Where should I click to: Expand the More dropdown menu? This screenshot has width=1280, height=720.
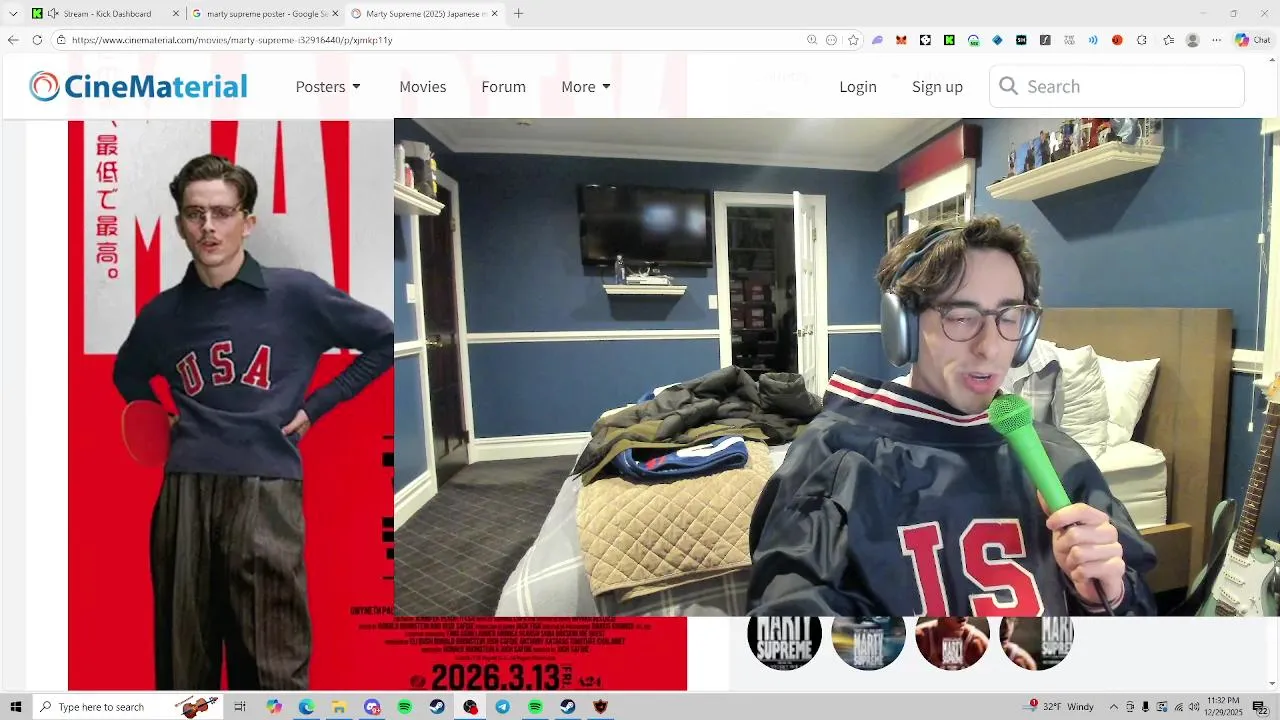coord(586,86)
